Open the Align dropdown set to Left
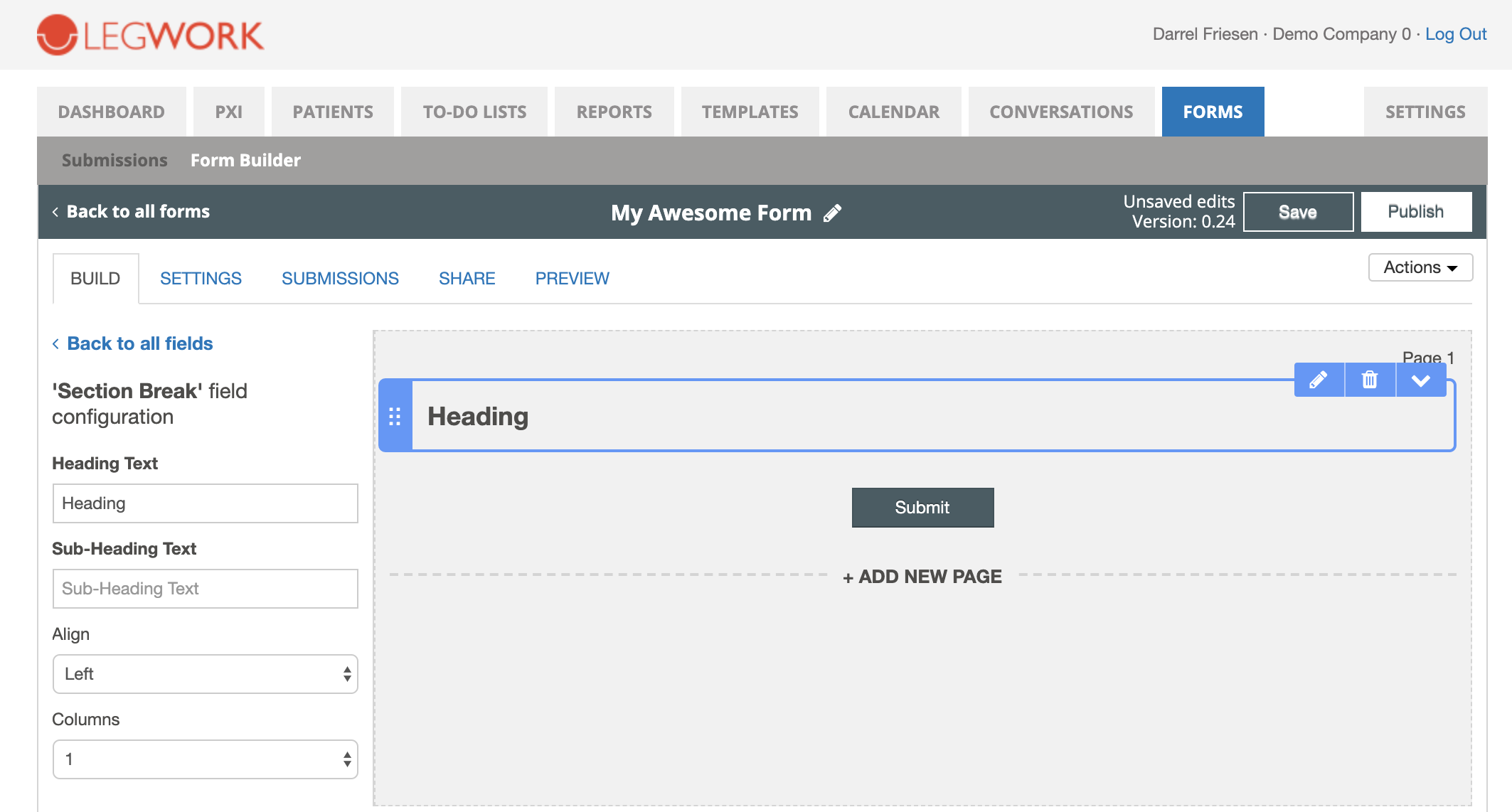This screenshot has height=812, width=1512. coord(205,674)
